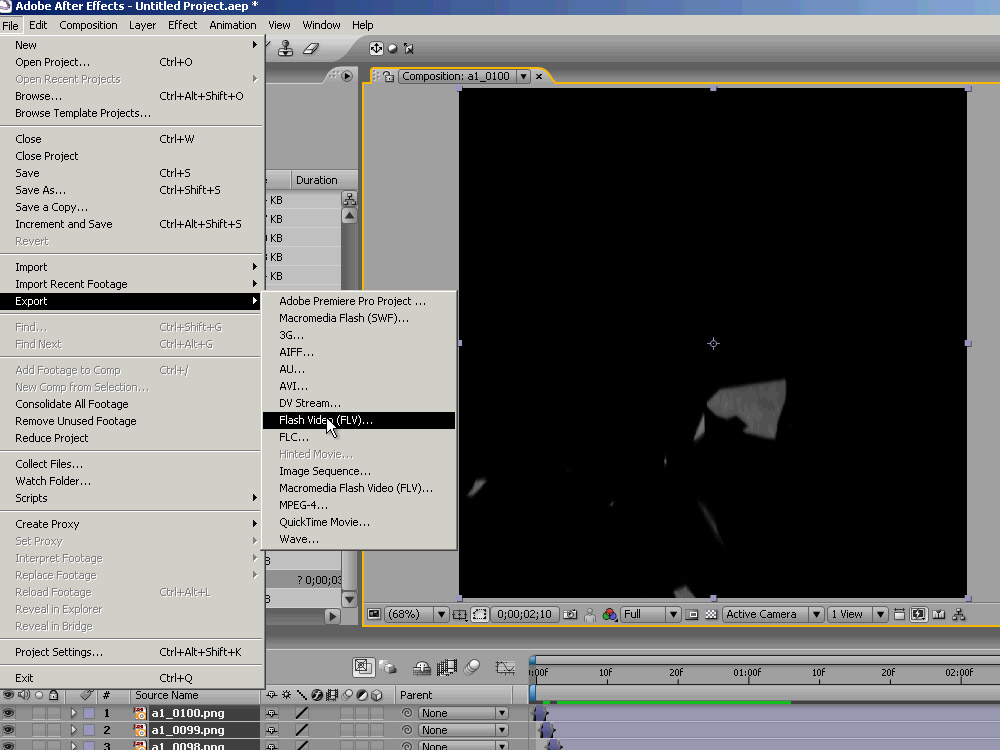Screen dimensions: 1000x750
Task: Expand the layer a1_0099.png properties
Action: pos(73,730)
